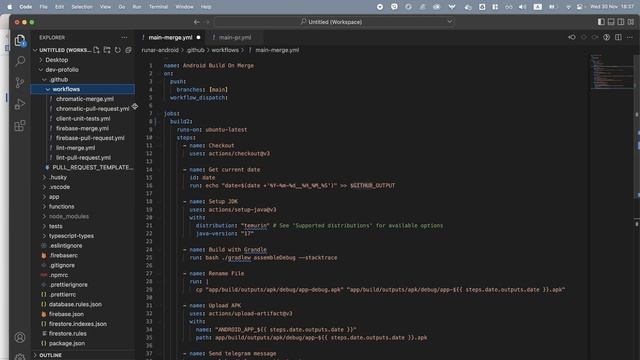Image resolution: width=640 pixels, height=360 pixels.
Task: Open the File menu
Action: pyautogui.click(x=43, y=7)
